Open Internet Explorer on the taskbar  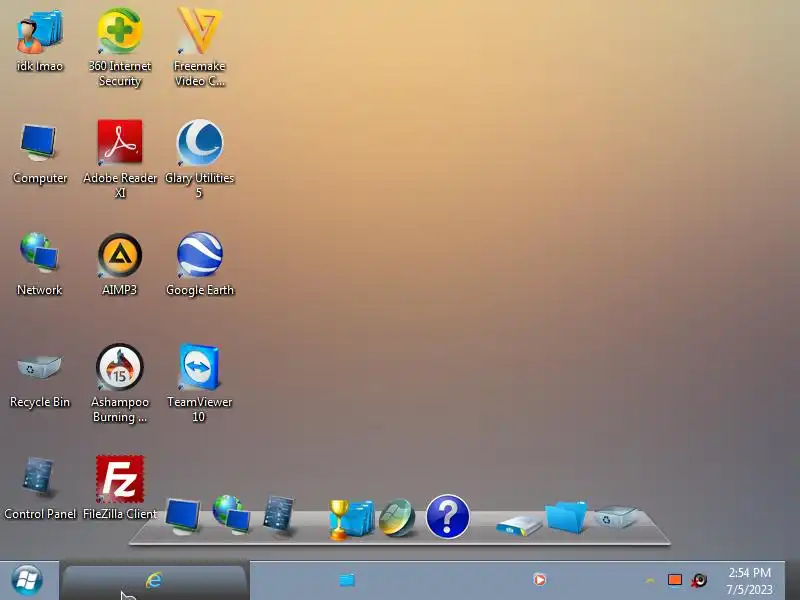coord(154,580)
